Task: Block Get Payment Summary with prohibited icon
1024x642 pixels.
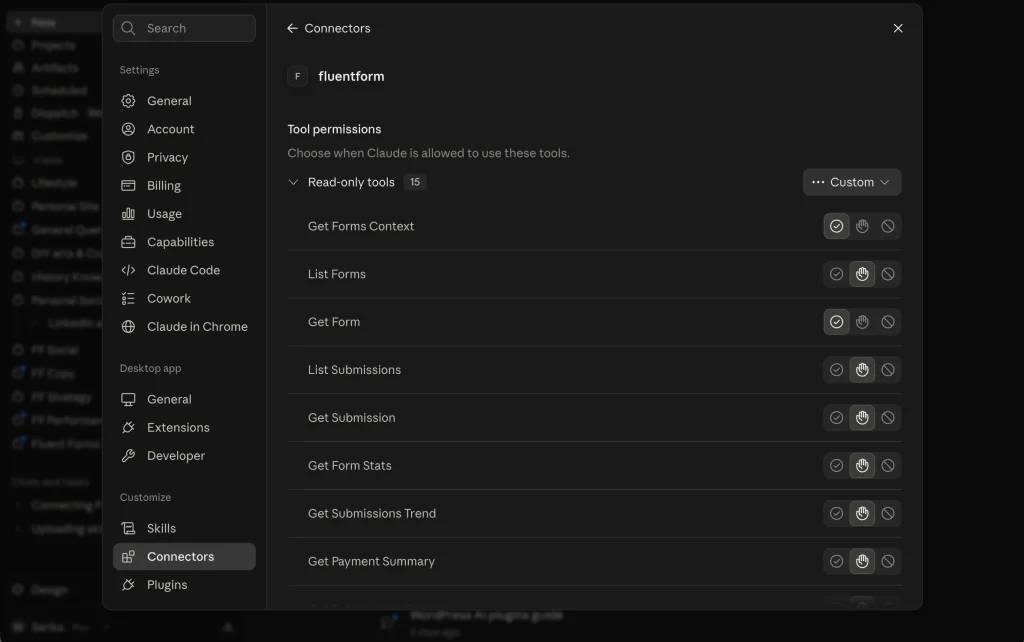Action: pyautogui.click(x=888, y=562)
